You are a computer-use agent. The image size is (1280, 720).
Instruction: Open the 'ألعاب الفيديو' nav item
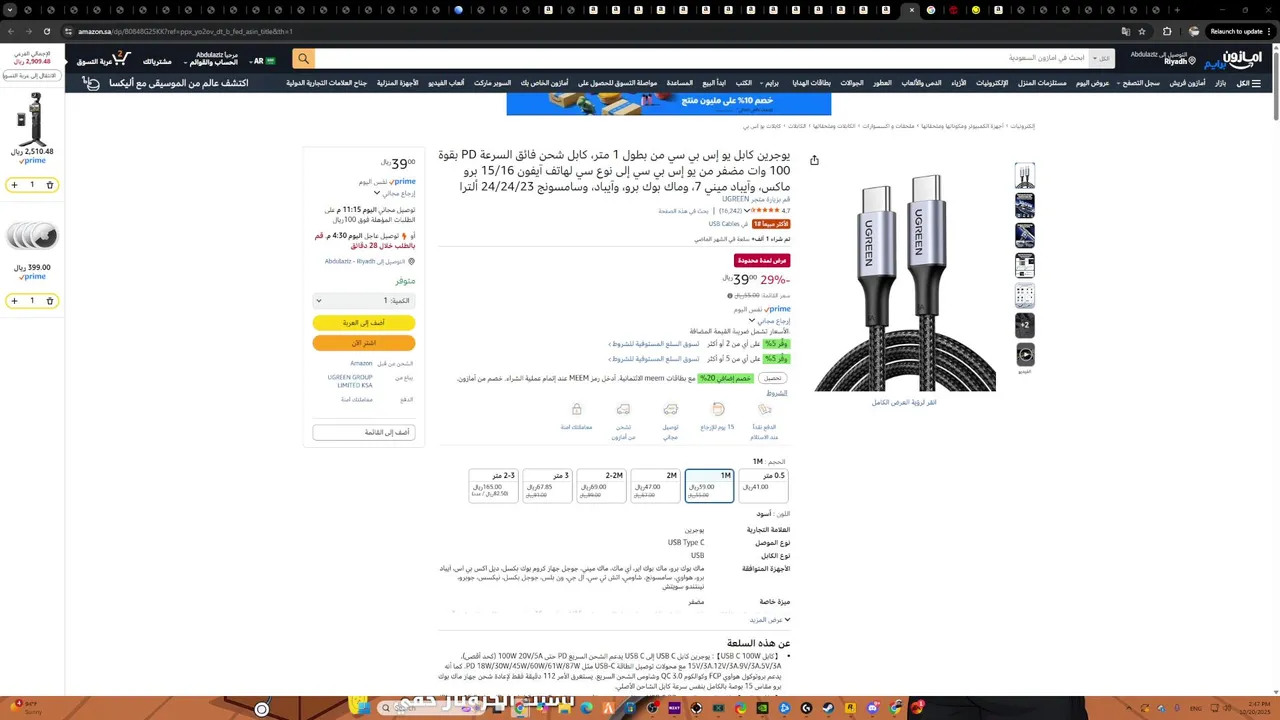pos(446,83)
